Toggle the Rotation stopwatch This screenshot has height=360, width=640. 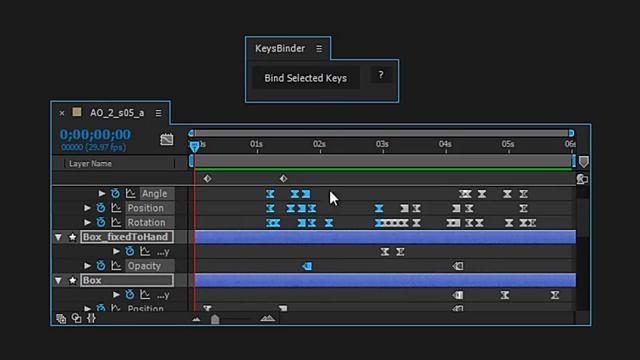coord(101,222)
